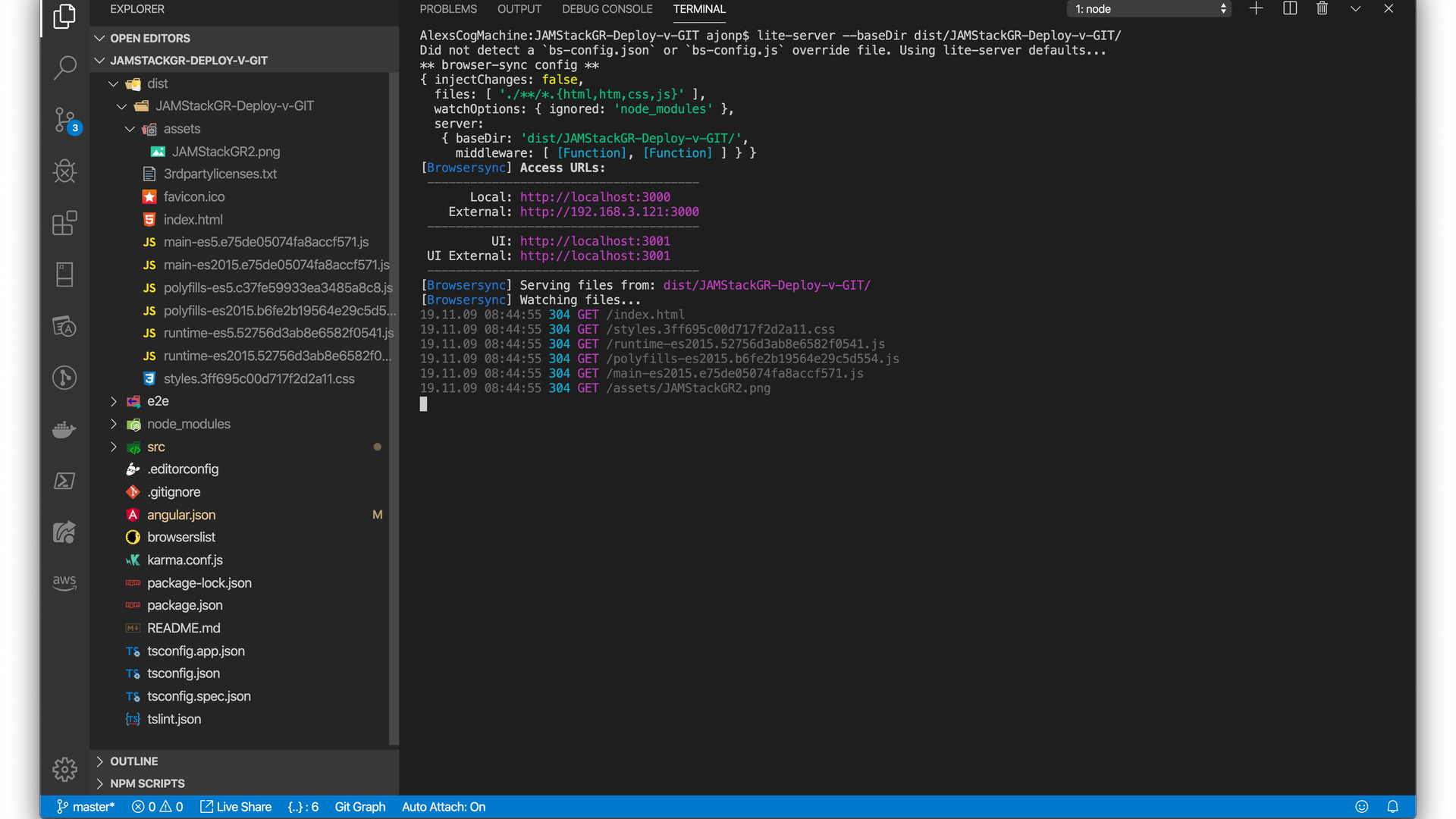Click the kill terminal trash icon
The width and height of the screenshot is (1456, 819).
[1322, 9]
